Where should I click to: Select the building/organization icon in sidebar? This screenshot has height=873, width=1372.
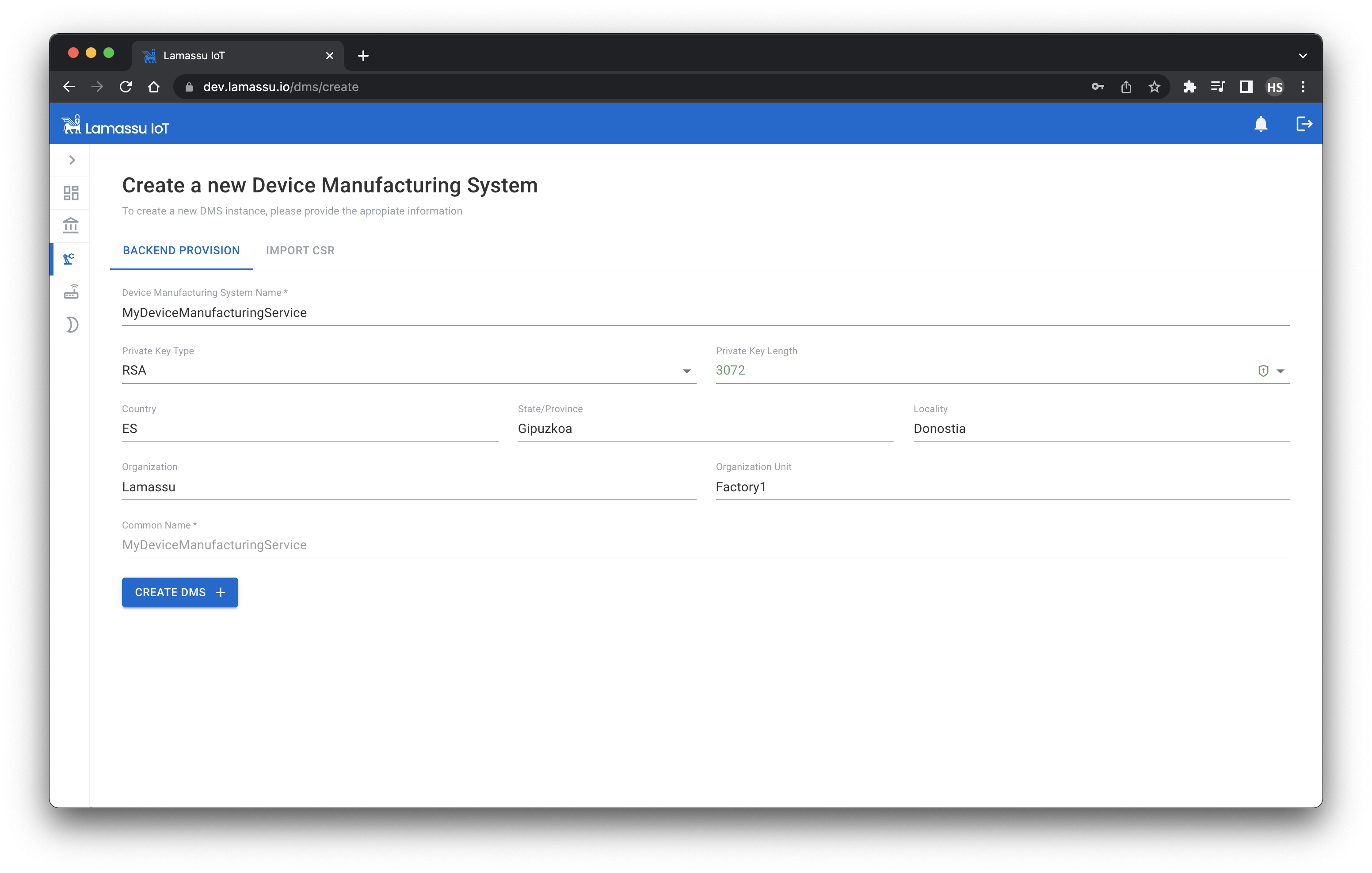point(71,225)
